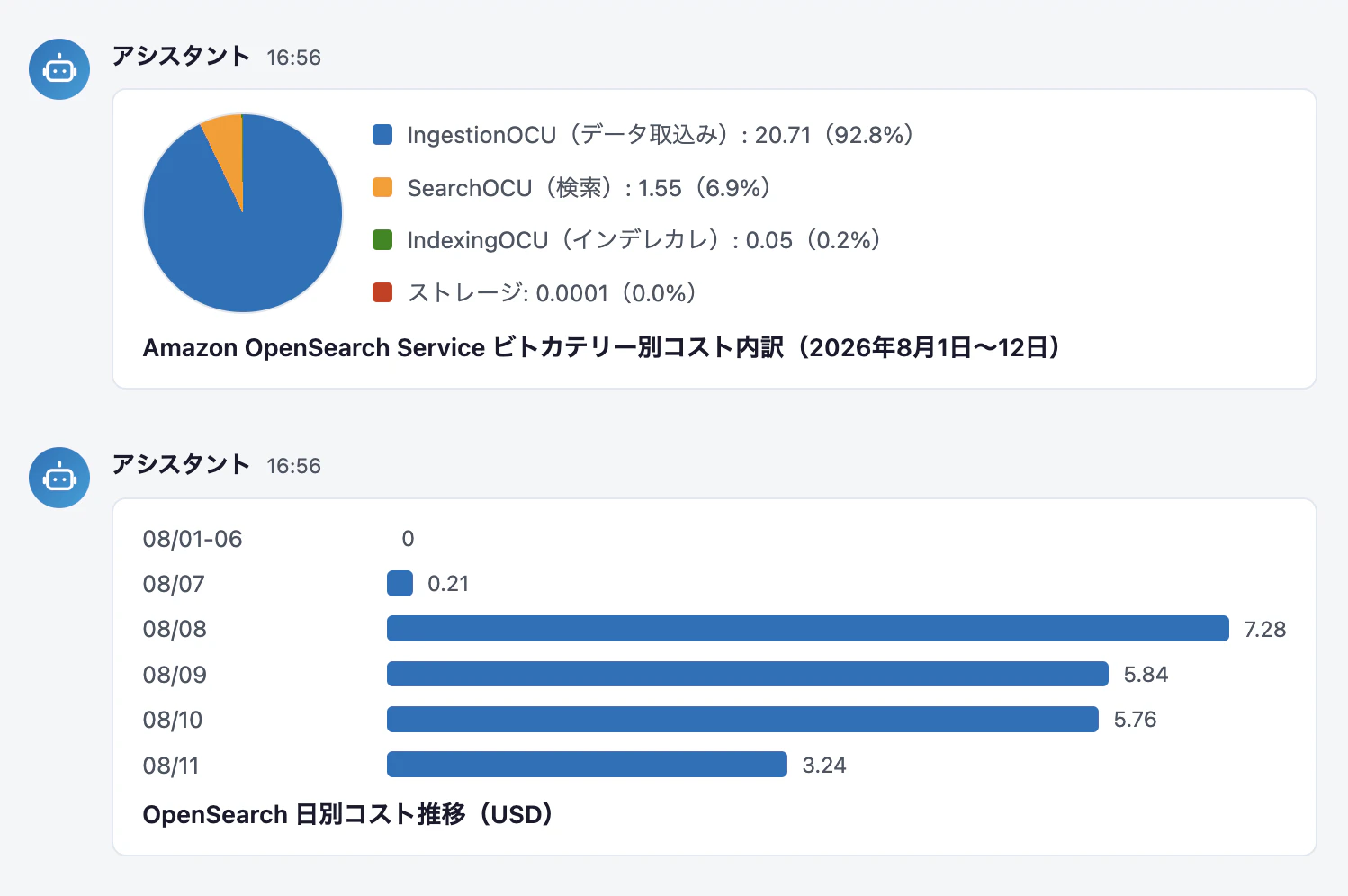1348x896 pixels.
Task: Click the value 7.28
Action: pos(1265,630)
